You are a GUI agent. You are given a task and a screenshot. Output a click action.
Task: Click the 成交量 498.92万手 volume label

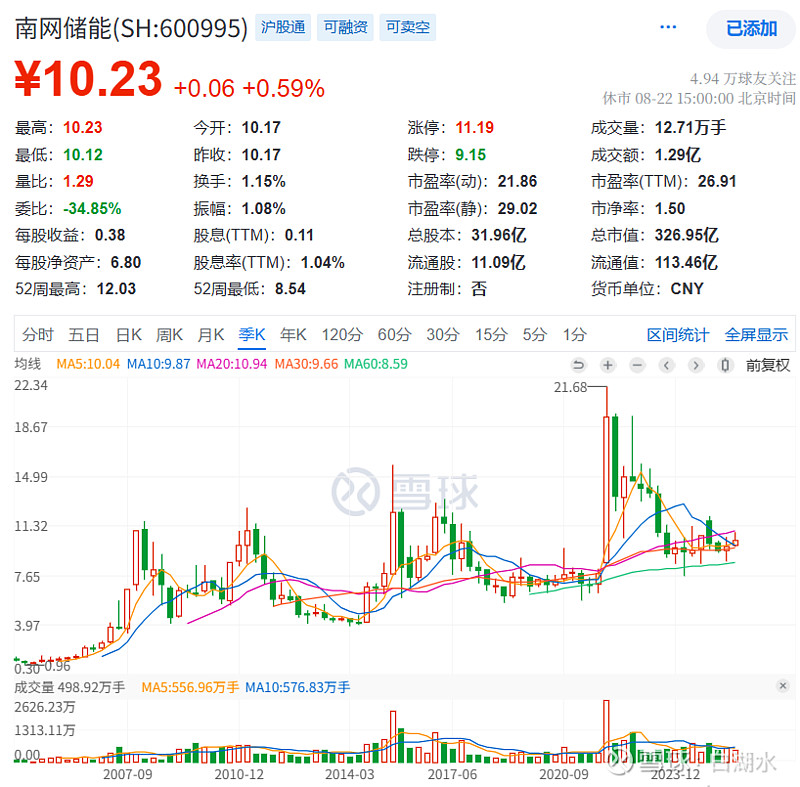[69, 687]
